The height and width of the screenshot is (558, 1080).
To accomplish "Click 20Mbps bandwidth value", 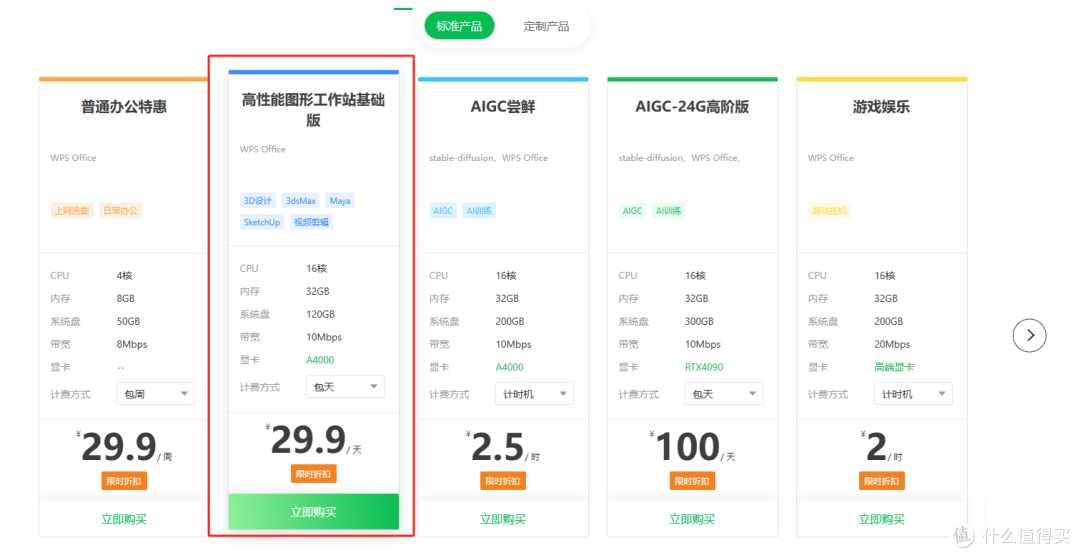I will click(892, 344).
